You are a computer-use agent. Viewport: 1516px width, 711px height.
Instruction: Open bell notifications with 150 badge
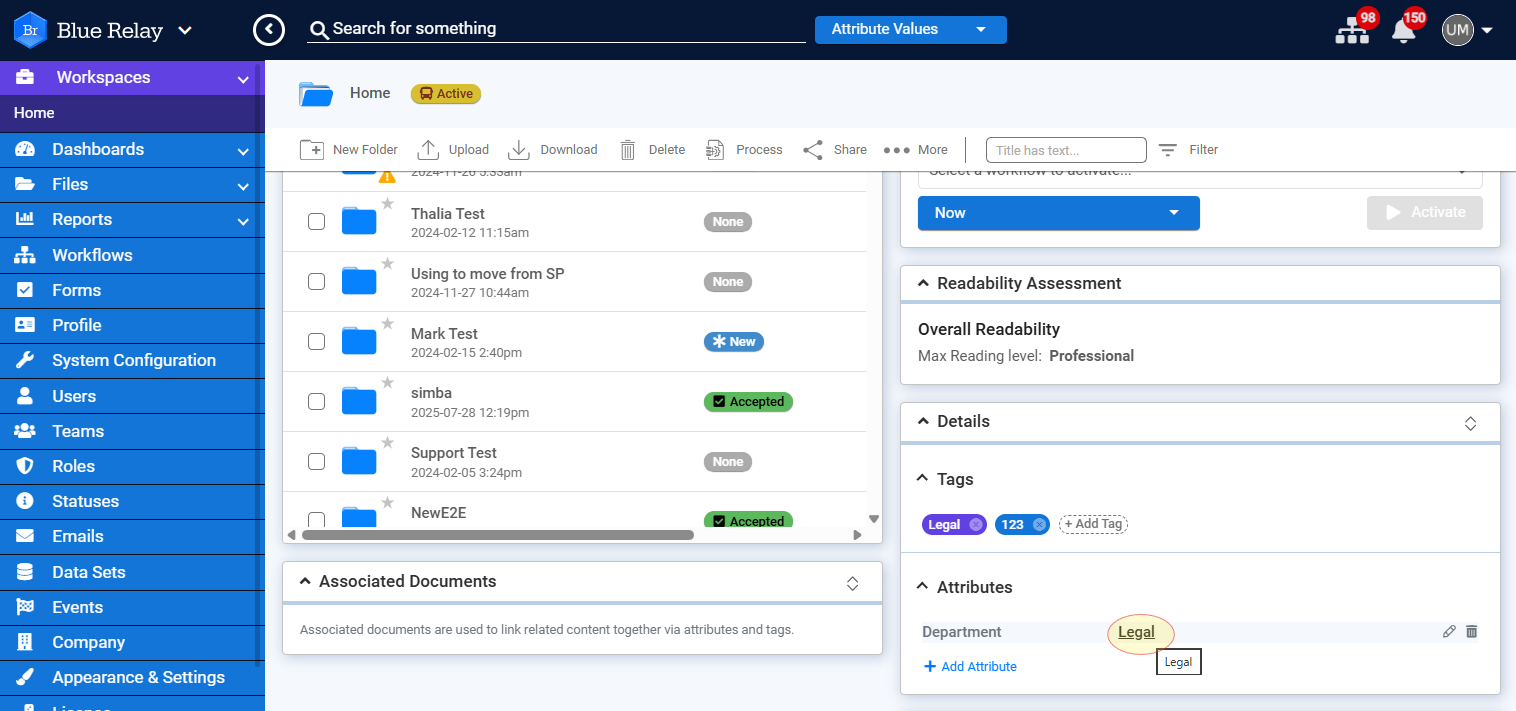(1404, 30)
